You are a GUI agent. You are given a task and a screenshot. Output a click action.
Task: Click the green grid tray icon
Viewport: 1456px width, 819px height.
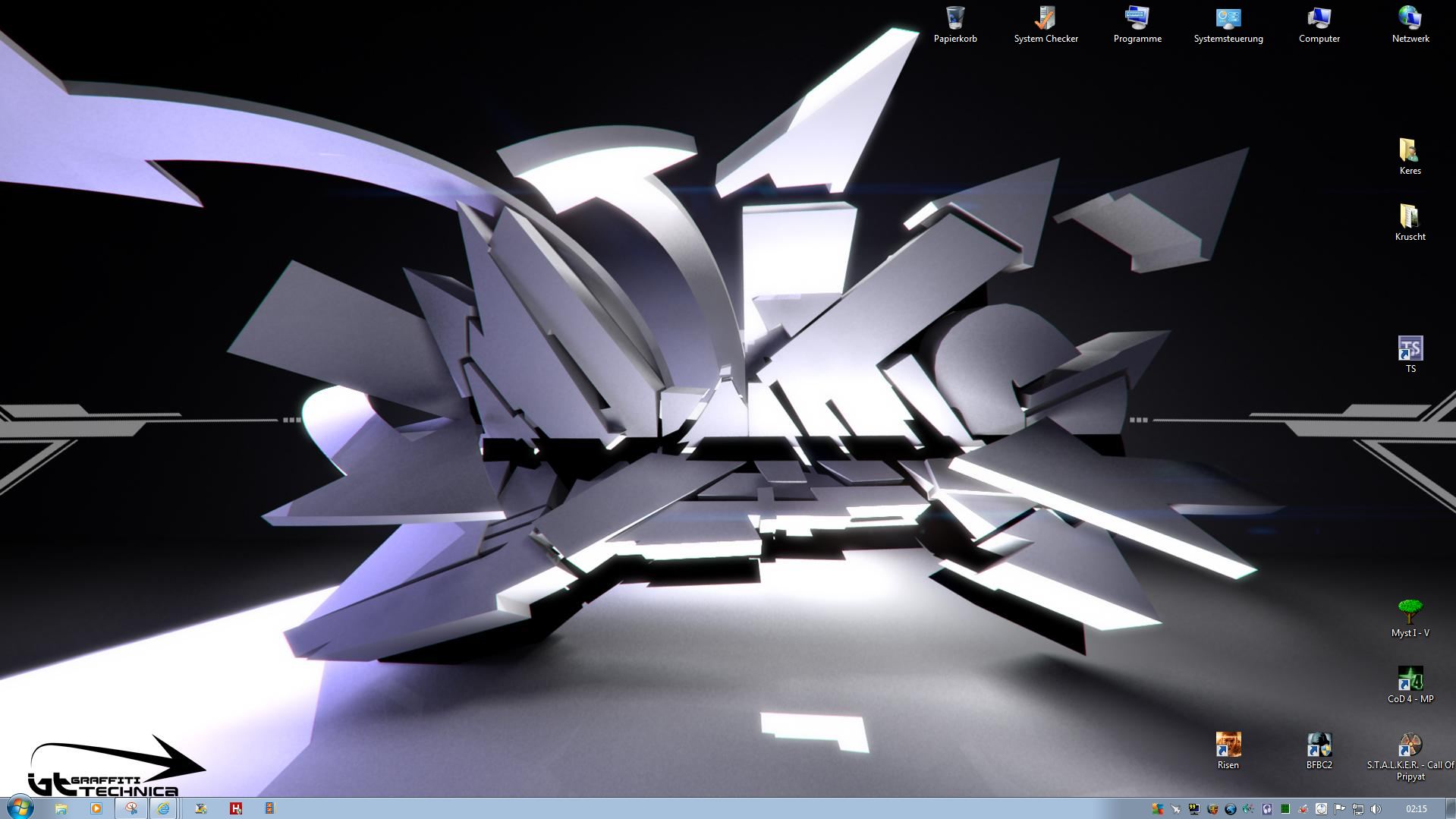tap(1285, 809)
